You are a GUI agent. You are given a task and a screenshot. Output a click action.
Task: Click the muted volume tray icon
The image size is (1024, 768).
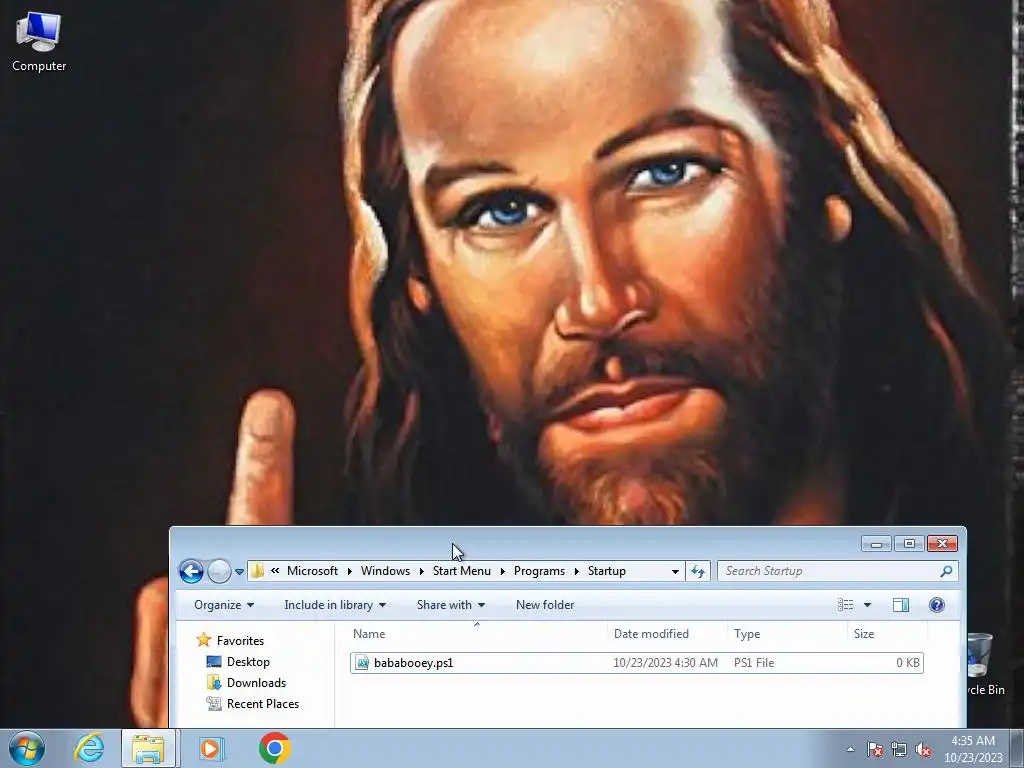coord(923,749)
